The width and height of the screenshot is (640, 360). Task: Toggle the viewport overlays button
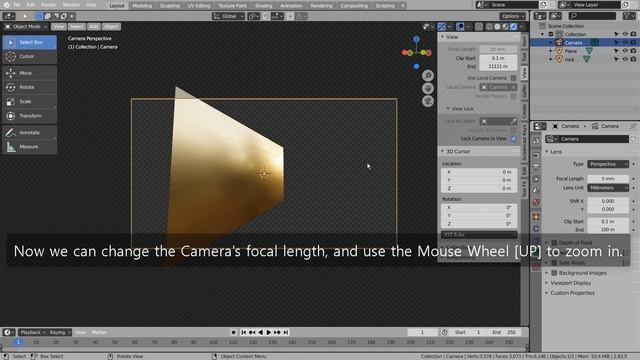point(460,27)
